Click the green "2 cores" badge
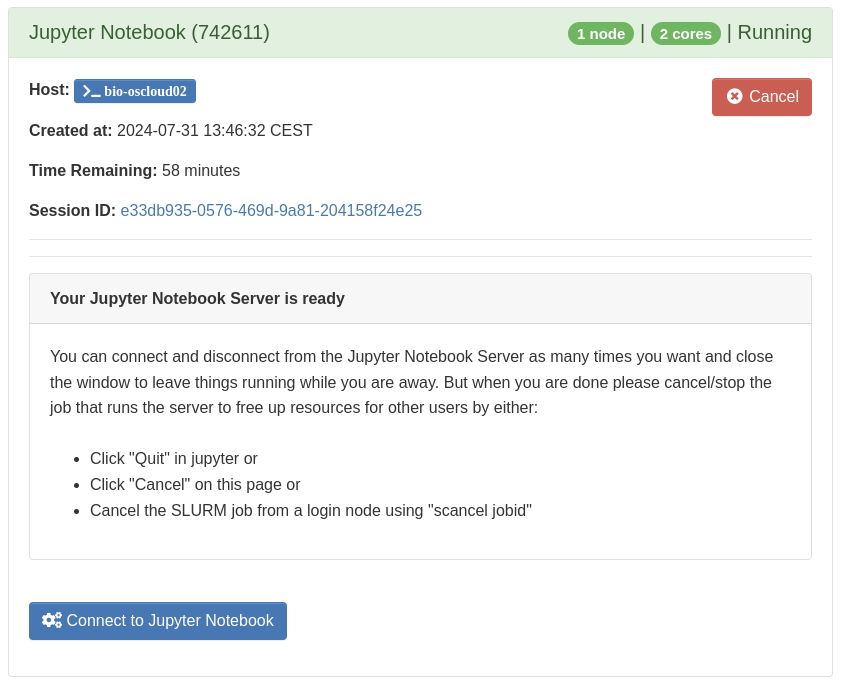 [x=685, y=33]
